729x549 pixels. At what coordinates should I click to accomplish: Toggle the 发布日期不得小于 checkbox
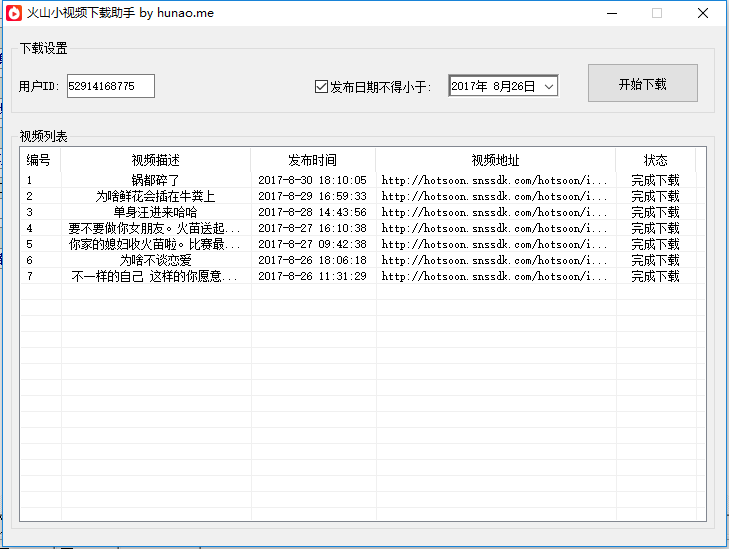pyautogui.click(x=321, y=86)
